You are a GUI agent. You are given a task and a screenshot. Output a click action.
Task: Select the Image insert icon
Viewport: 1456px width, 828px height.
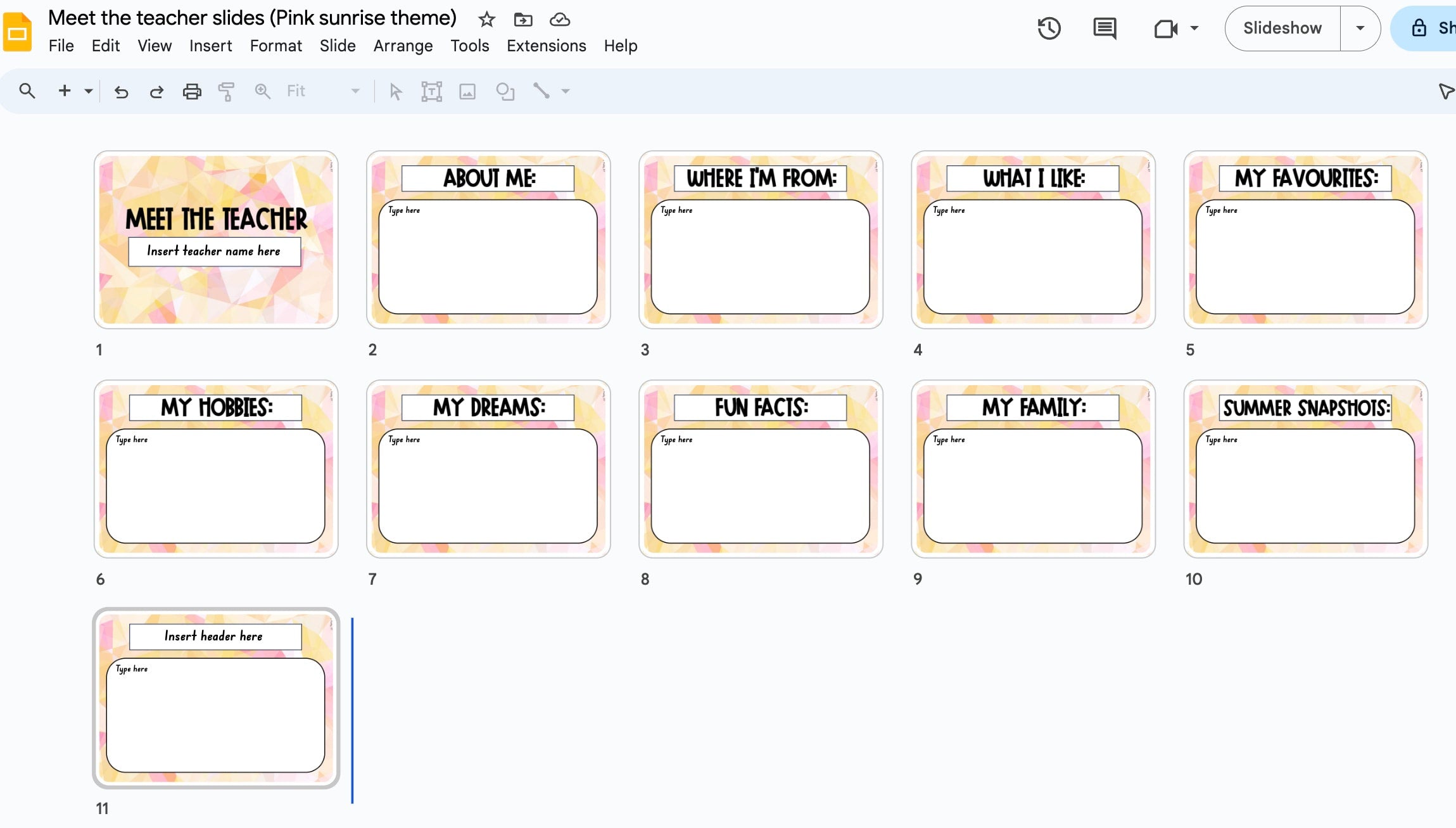466,91
